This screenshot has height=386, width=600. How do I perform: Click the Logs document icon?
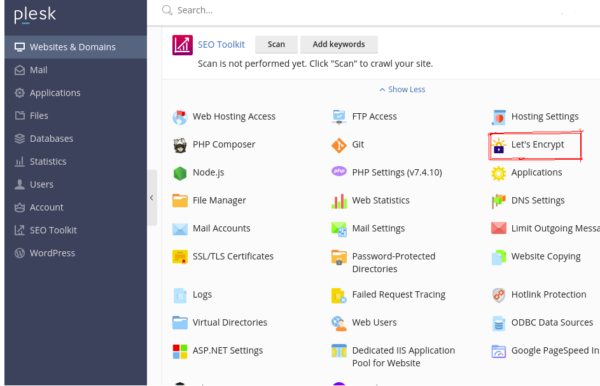pyautogui.click(x=179, y=295)
